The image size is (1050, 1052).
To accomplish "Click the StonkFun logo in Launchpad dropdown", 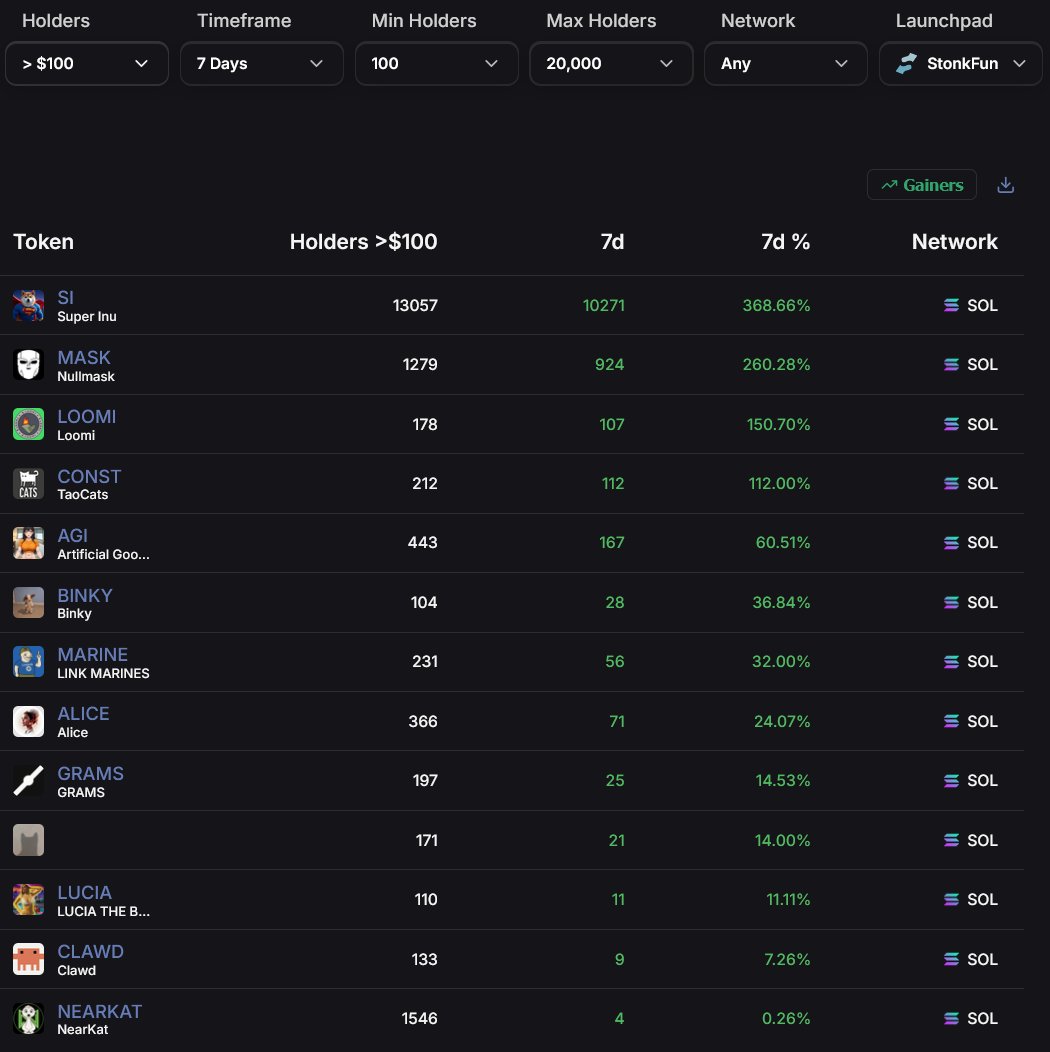I will pyautogui.click(x=906, y=64).
